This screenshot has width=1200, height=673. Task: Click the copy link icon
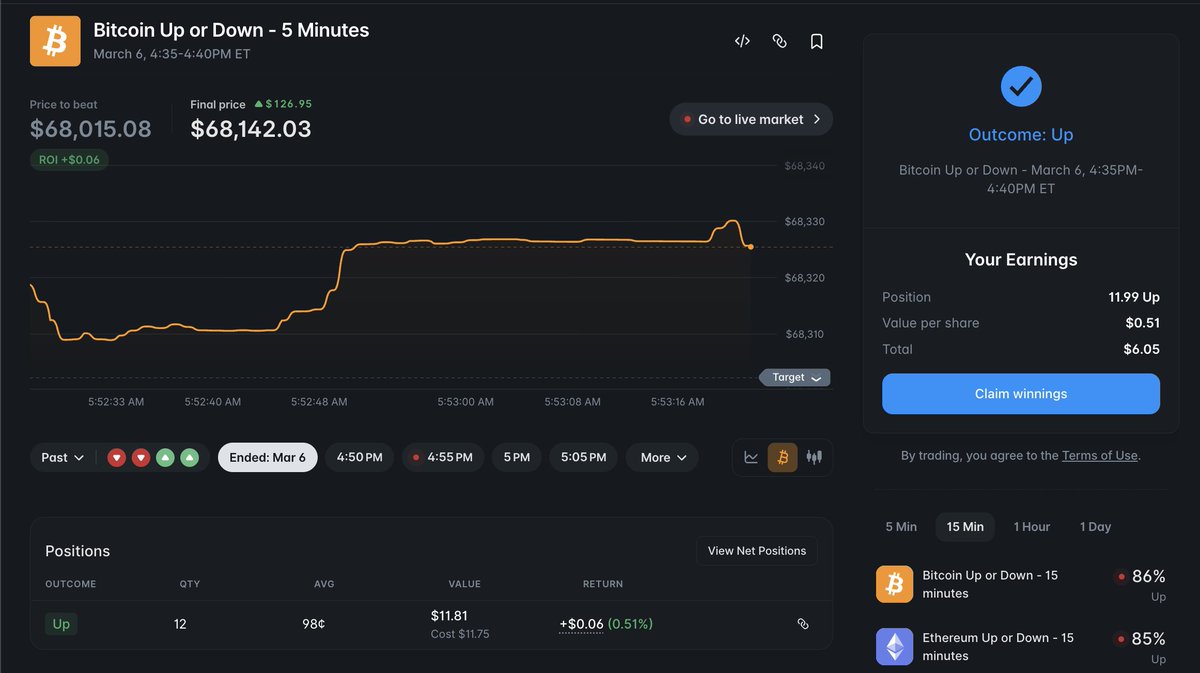[x=779, y=41]
